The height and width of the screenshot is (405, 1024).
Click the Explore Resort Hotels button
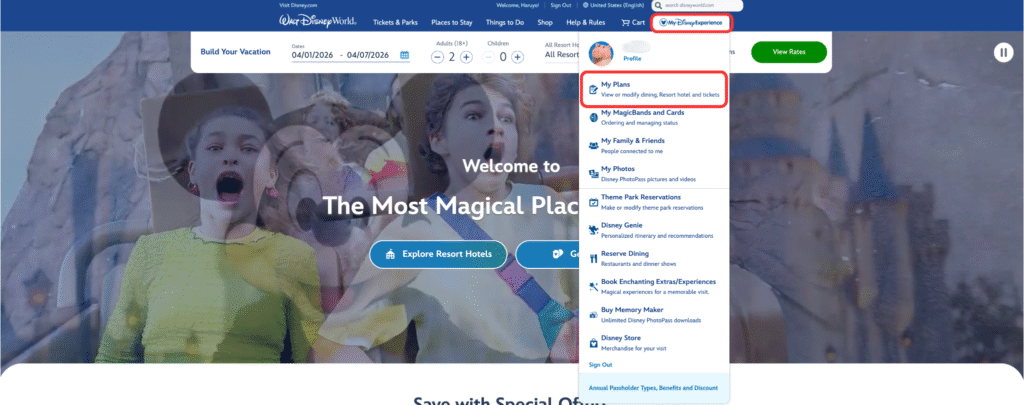(x=438, y=254)
